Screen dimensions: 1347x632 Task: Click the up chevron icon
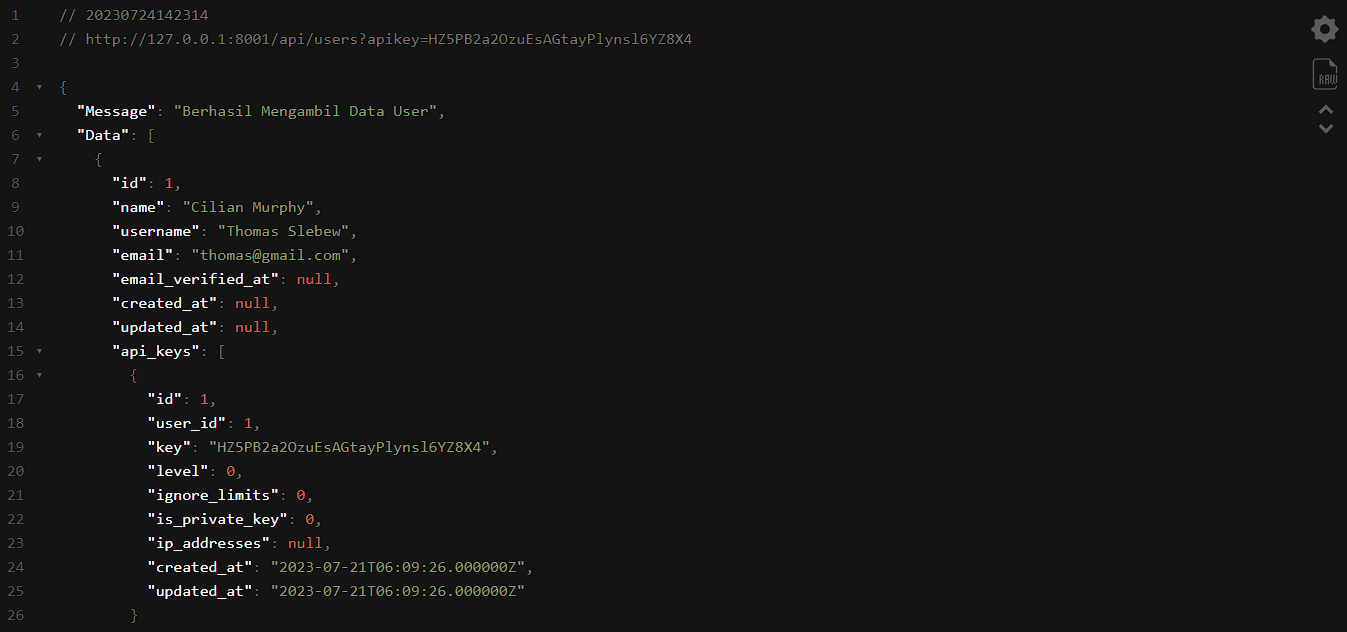1326,109
